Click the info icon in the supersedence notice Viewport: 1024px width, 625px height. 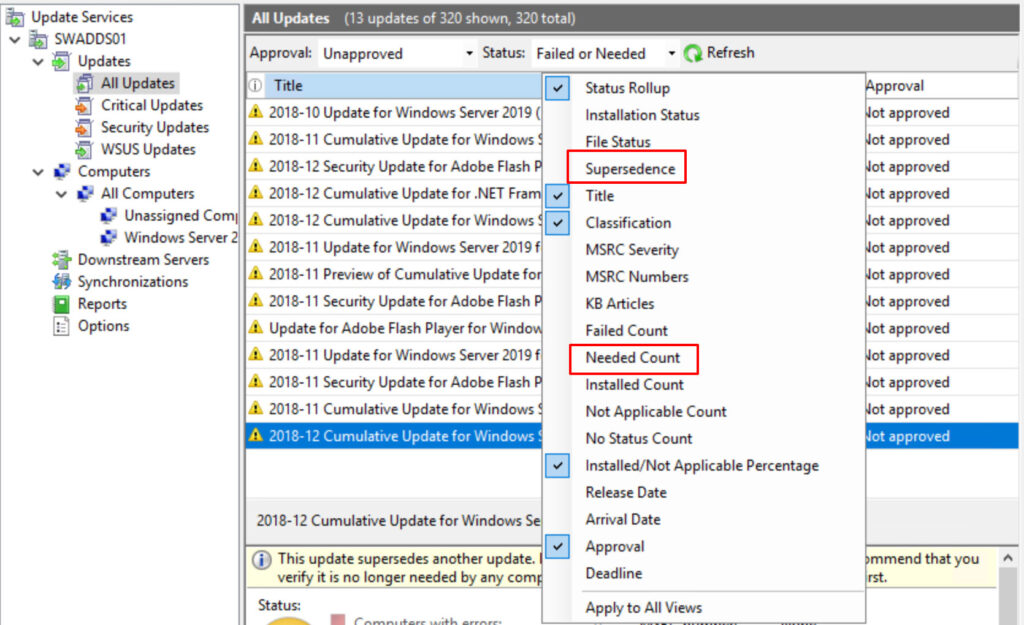click(262, 559)
